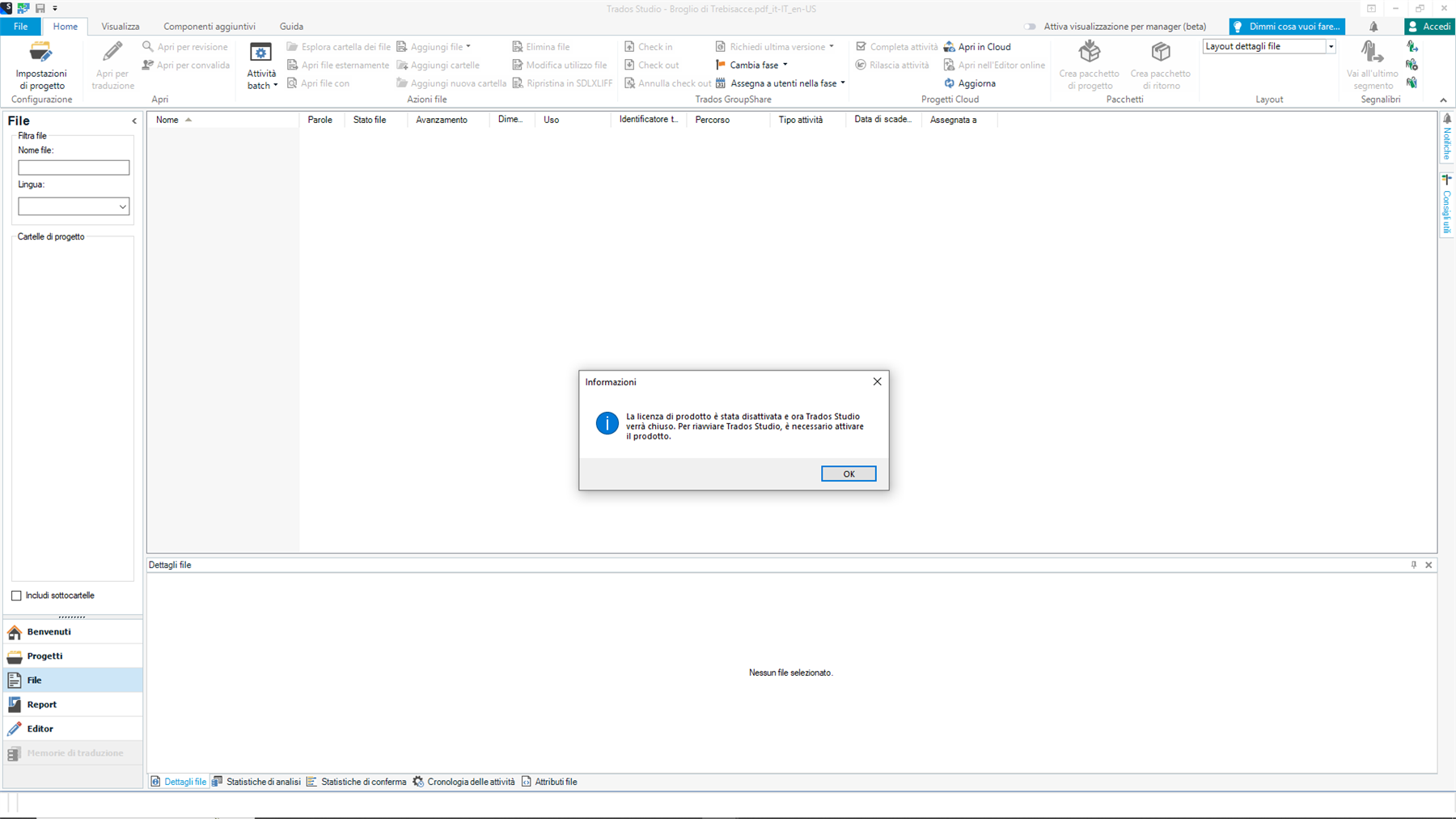Check Includi sottocartelle checkbox
Screen dimensions: 1456x819
[x=16, y=596]
